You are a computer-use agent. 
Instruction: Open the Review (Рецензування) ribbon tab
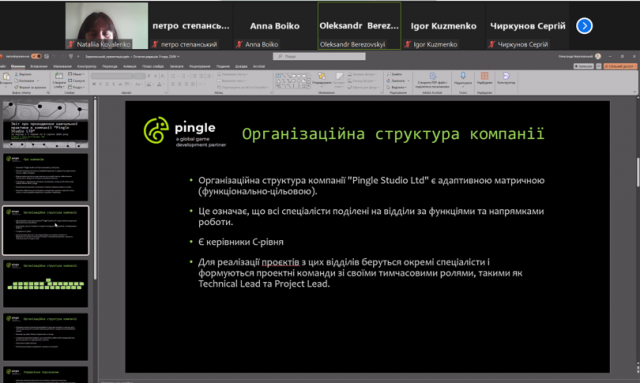(x=200, y=66)
